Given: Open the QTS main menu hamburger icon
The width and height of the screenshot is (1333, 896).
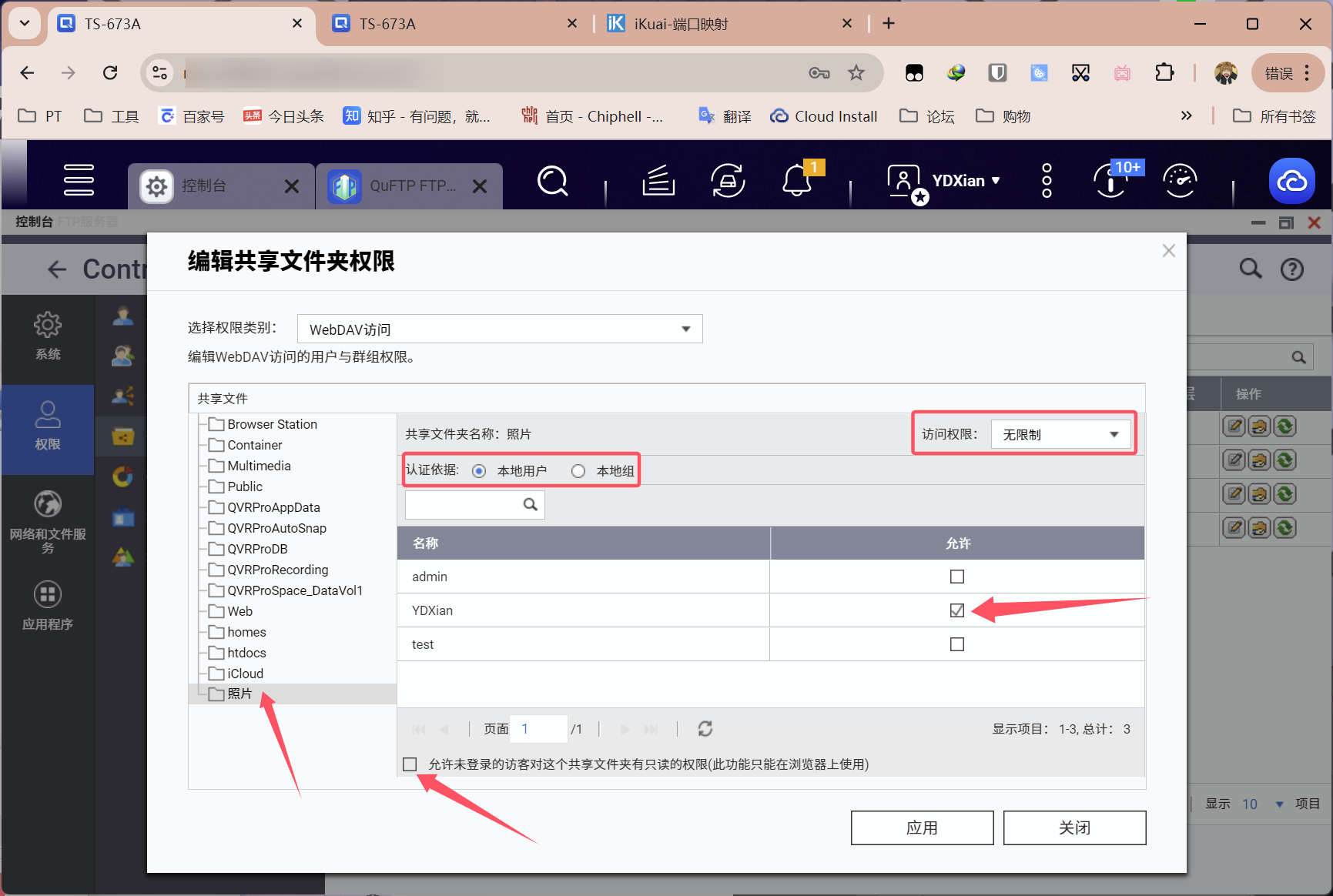Looking at the screenshot, I should coord(79,180).
